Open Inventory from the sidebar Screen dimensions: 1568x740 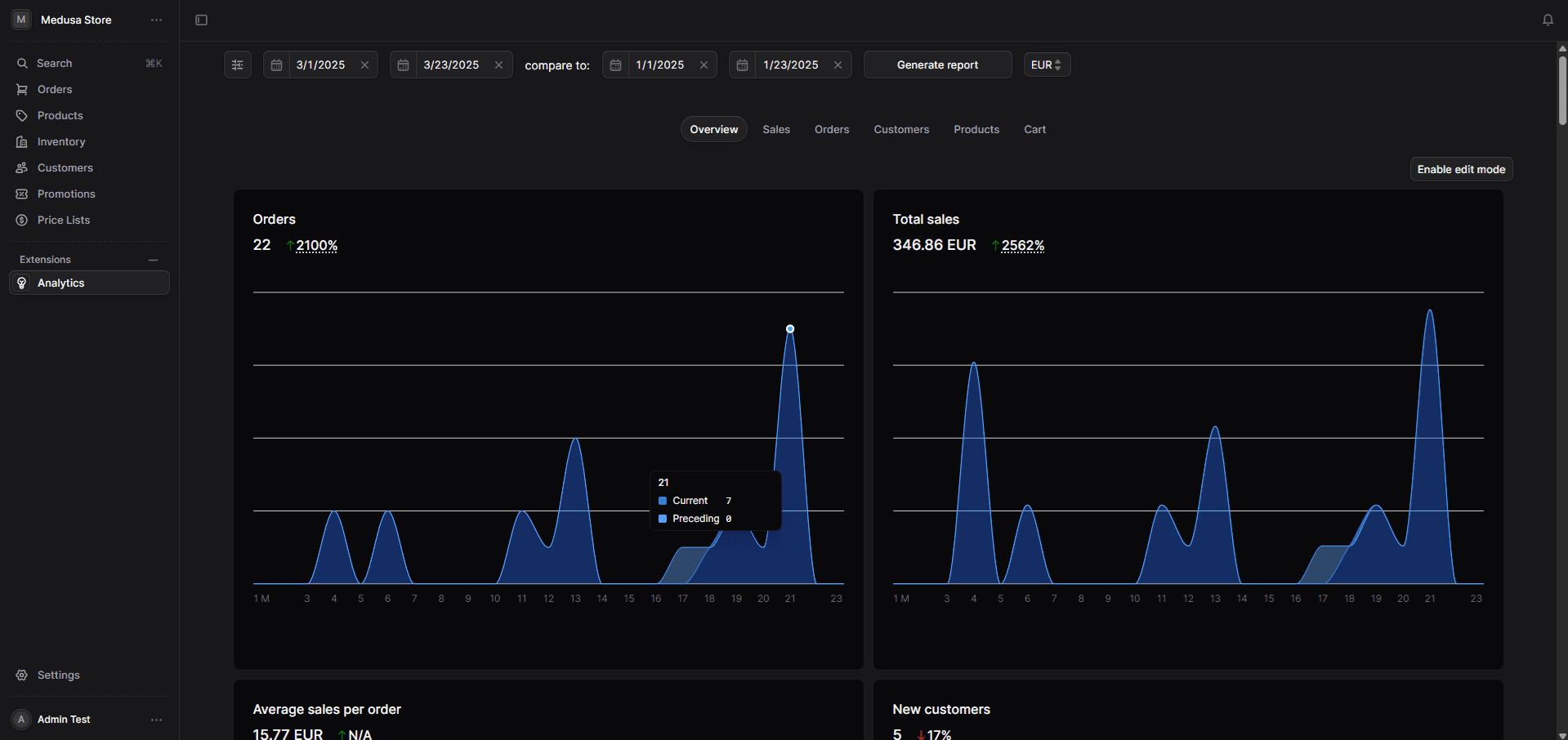click(x=61, y=141)
